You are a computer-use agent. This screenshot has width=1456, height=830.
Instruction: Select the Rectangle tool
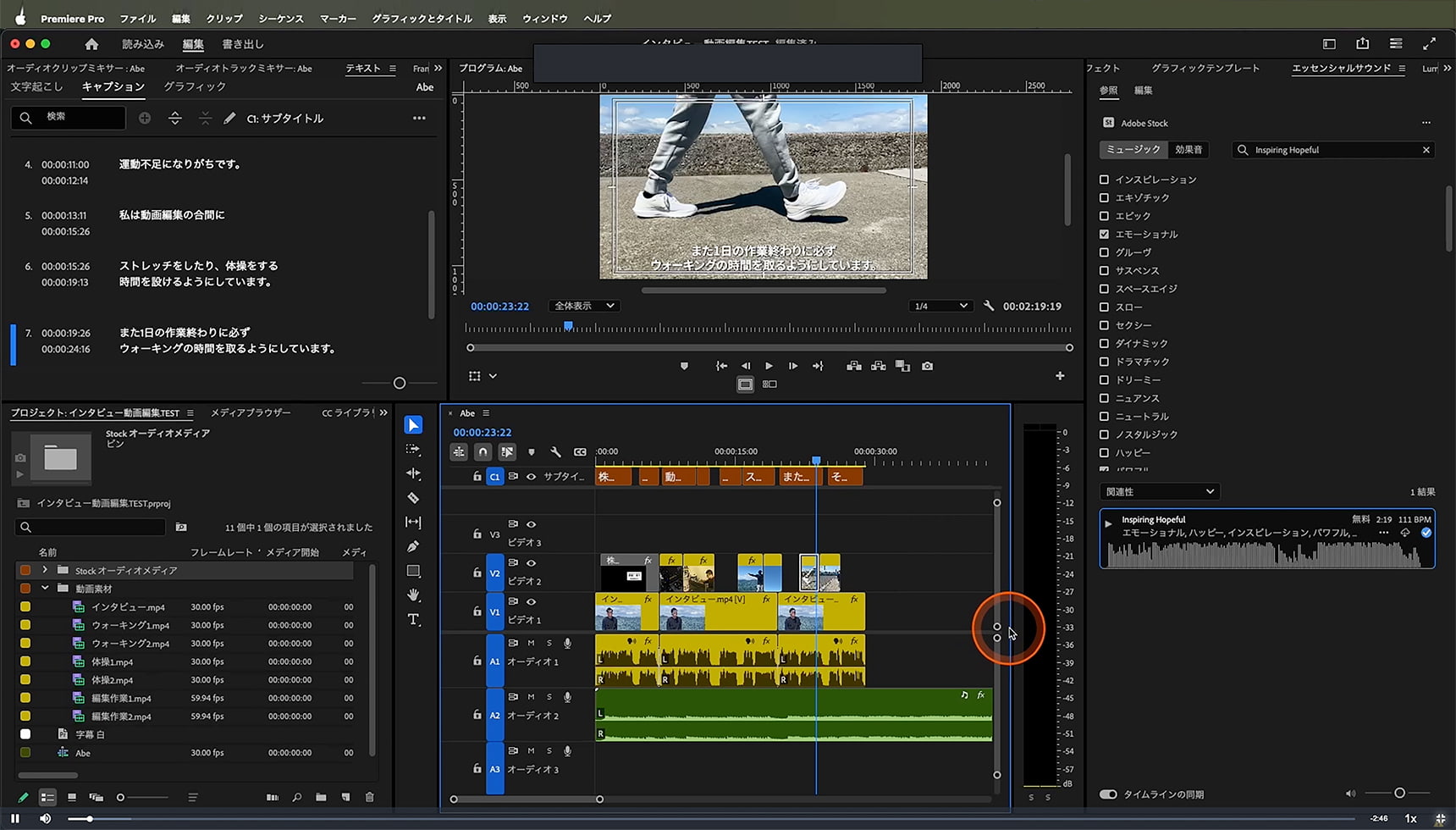pos(413,571)
